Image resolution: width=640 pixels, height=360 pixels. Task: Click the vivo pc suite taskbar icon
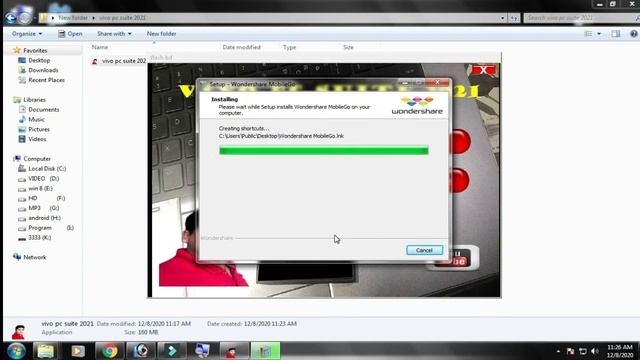pyautogui.click(x=233, y=351)
